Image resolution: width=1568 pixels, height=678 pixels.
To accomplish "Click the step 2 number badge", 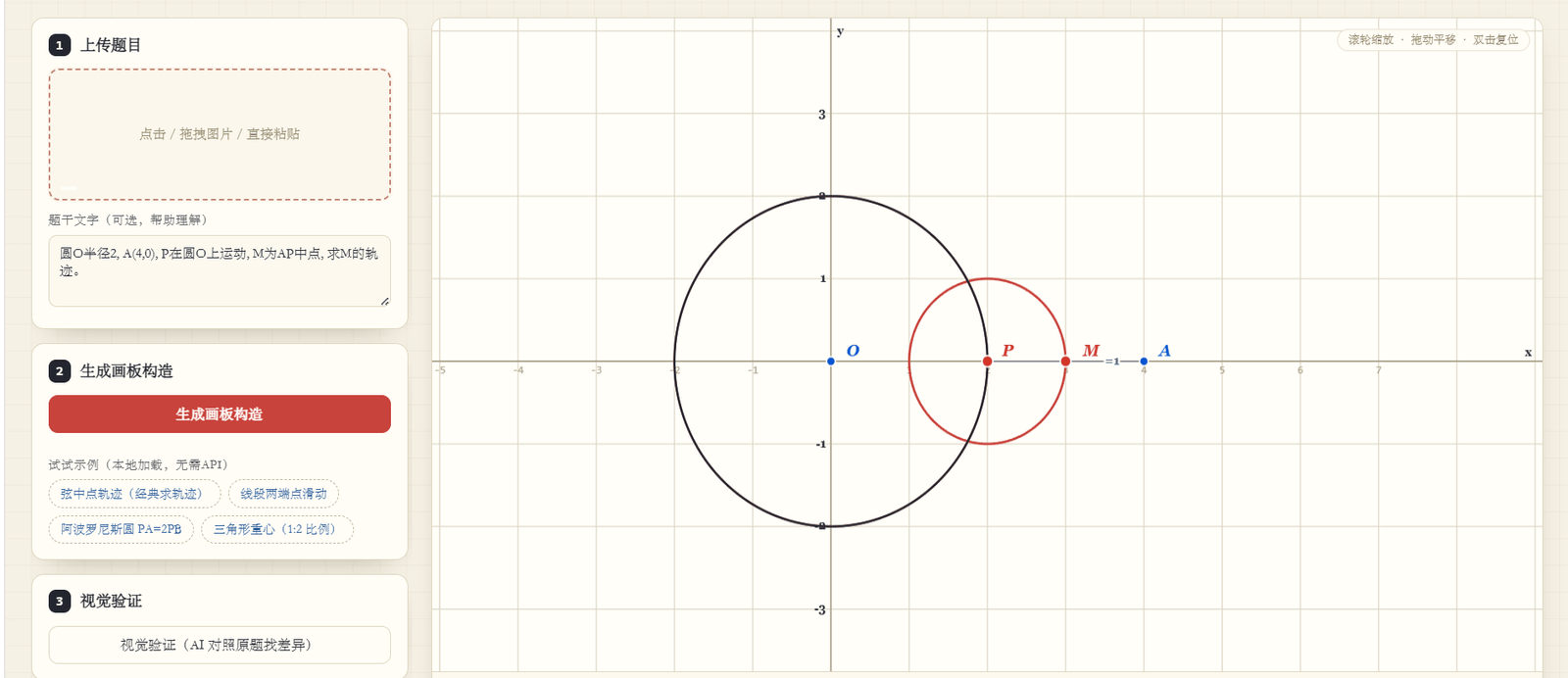I will tap(60, 371).
